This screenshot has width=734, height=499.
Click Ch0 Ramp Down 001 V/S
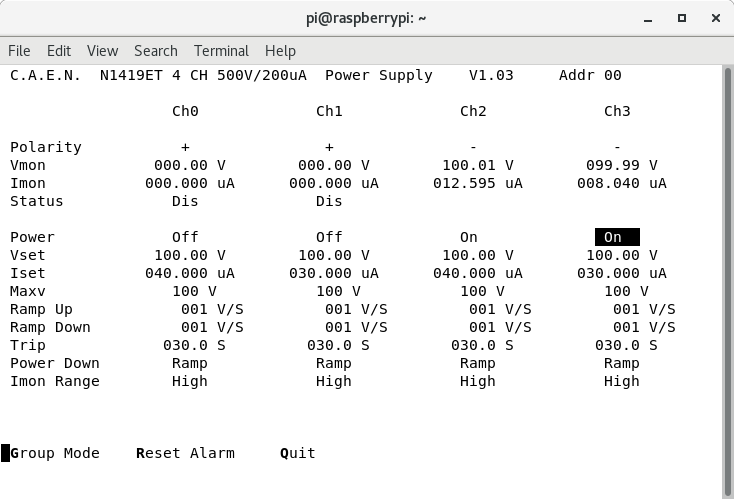coord(212,327)
